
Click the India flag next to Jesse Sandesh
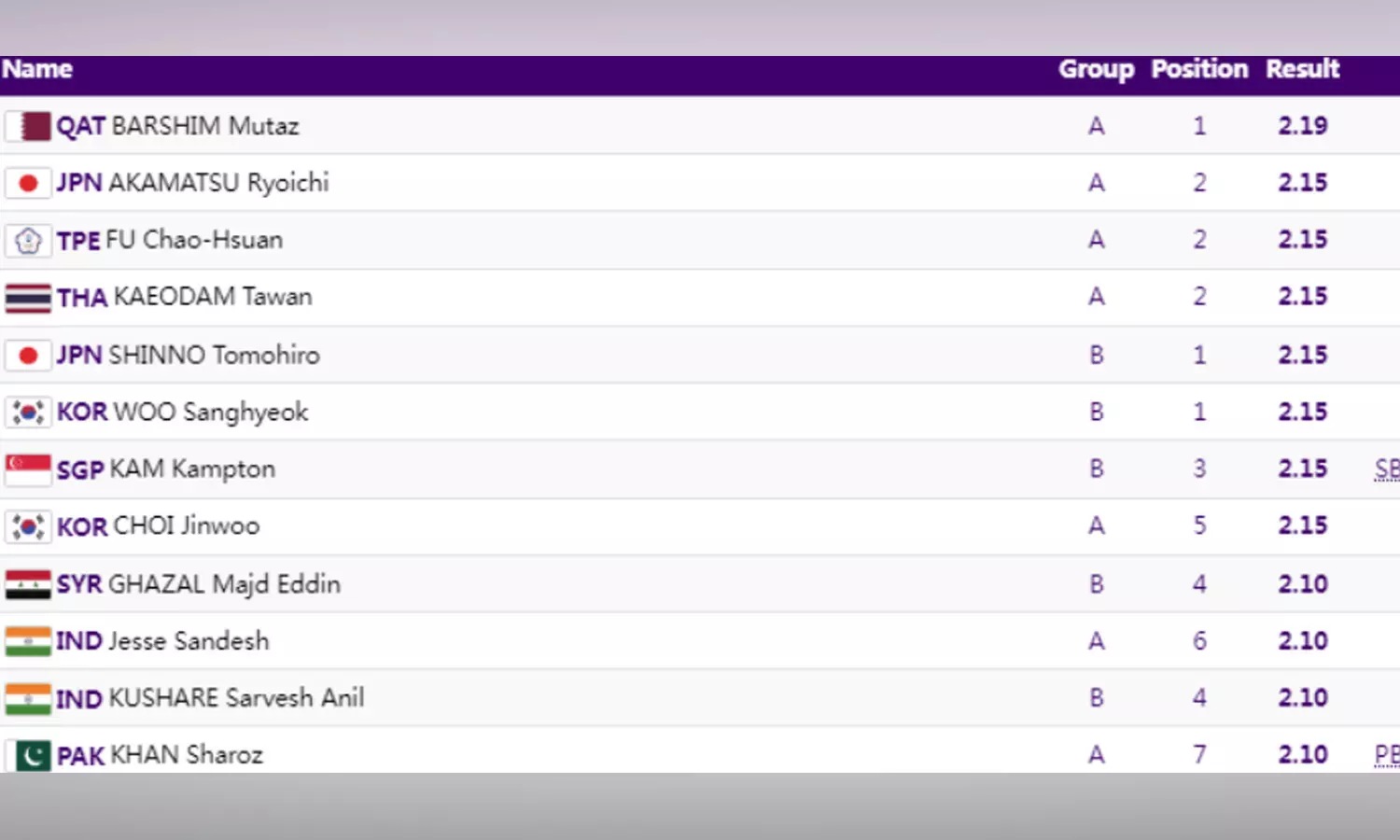tap(28, 641)
